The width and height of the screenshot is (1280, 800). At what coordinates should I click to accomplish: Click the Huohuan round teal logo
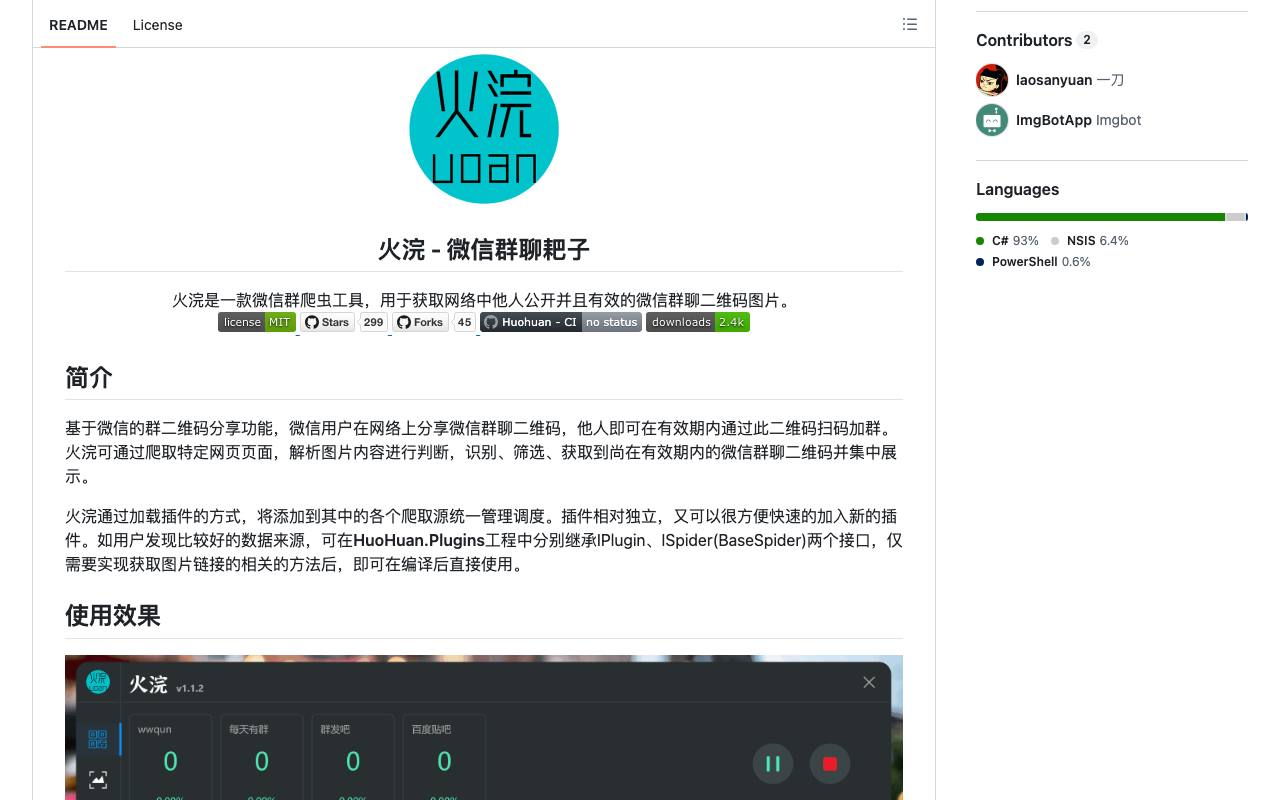tap(484, 129)
